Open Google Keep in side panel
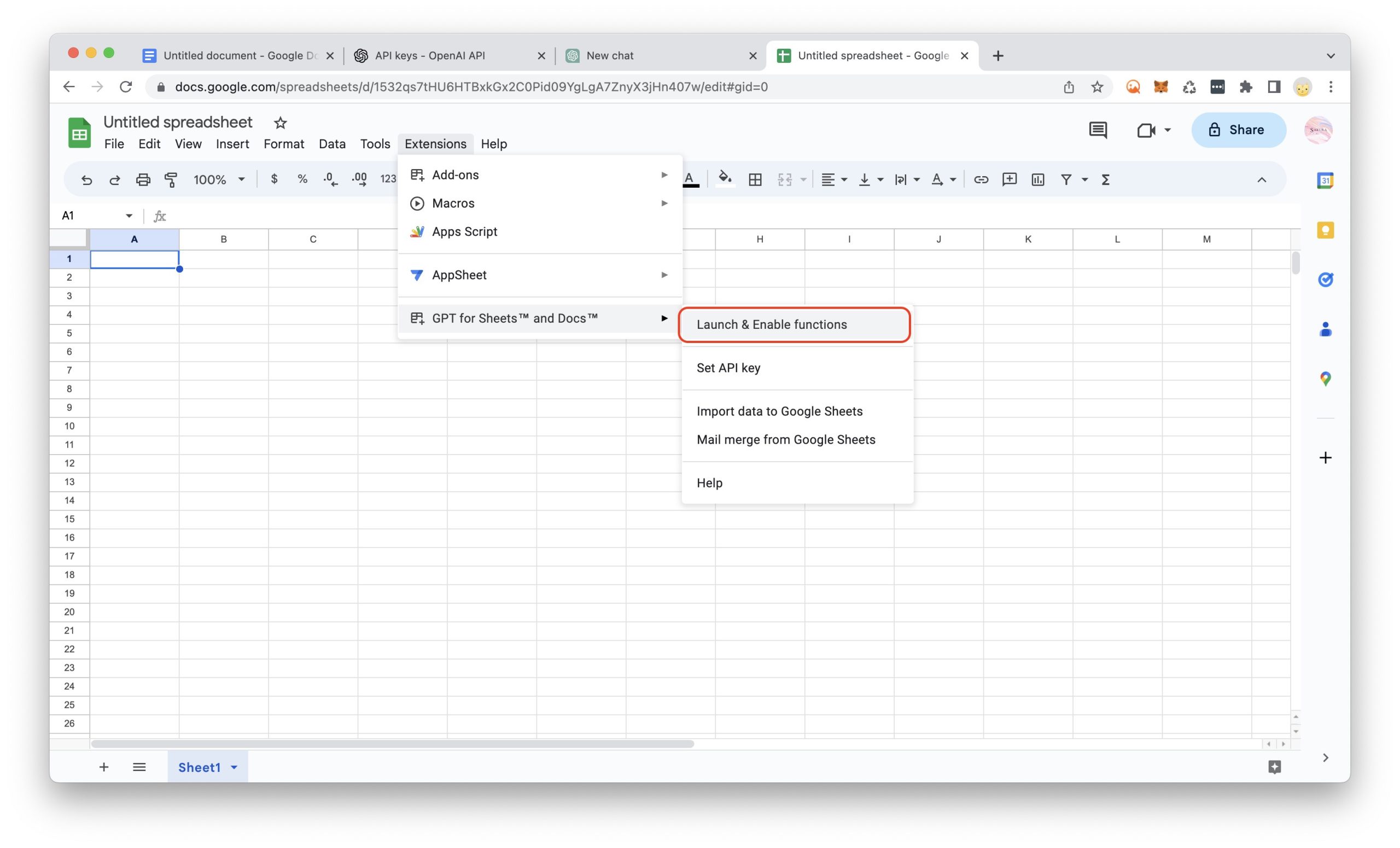This screenshot has height=848, width=1400. pyautogui.click(x=1325, y=230)
